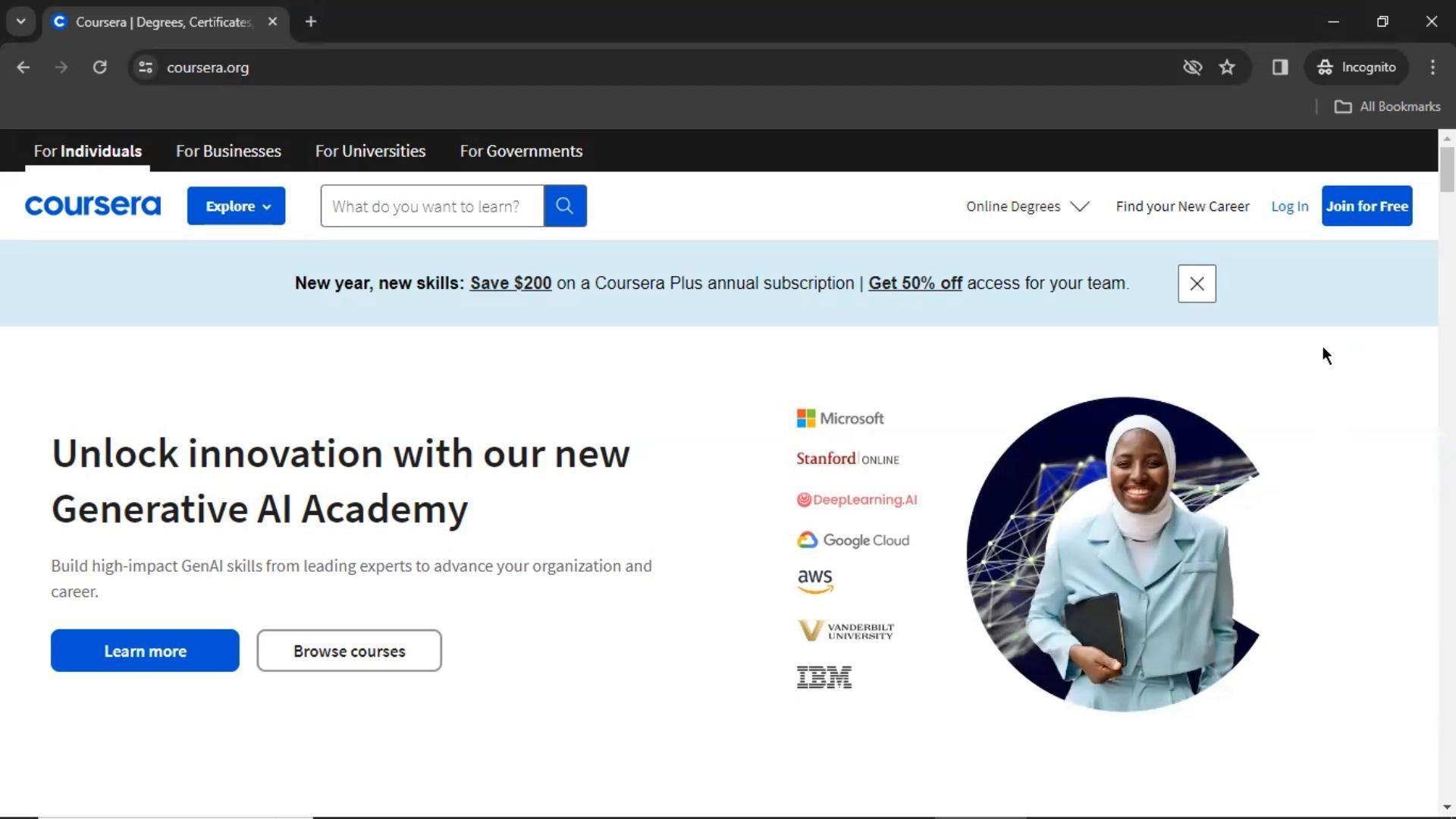Switch to For Universities tab
The width and height of the screenshot is (1456, 819).
point(370,151)
